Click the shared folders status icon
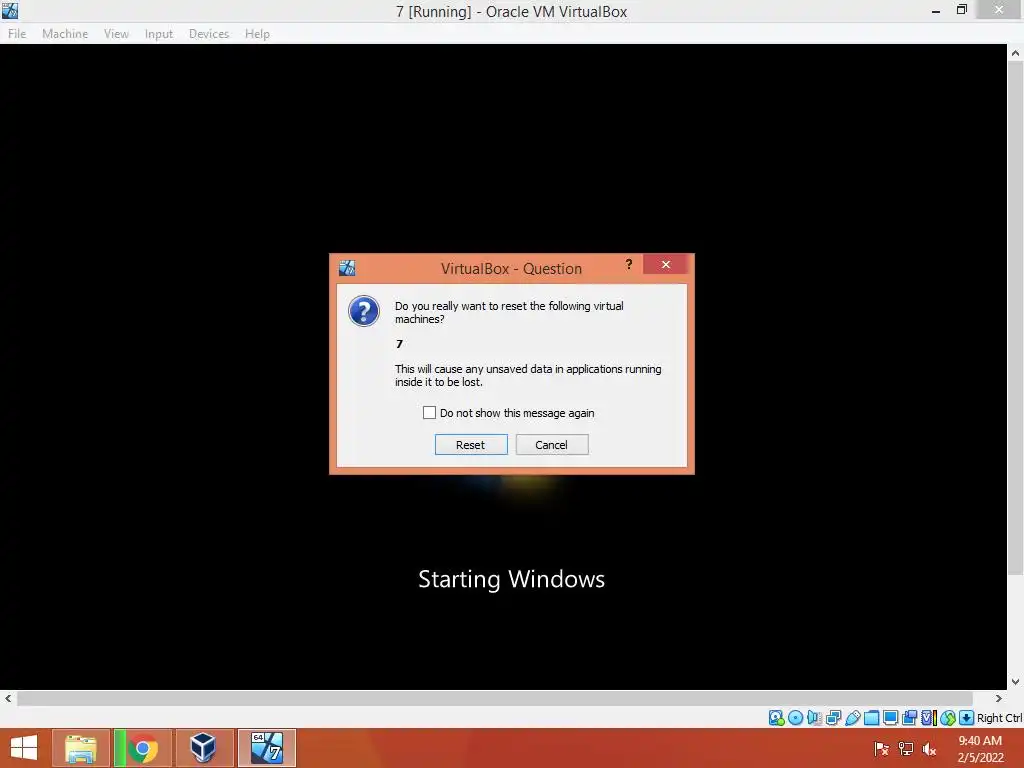Viewport: 1024px width, 768px height. point(871,718)
